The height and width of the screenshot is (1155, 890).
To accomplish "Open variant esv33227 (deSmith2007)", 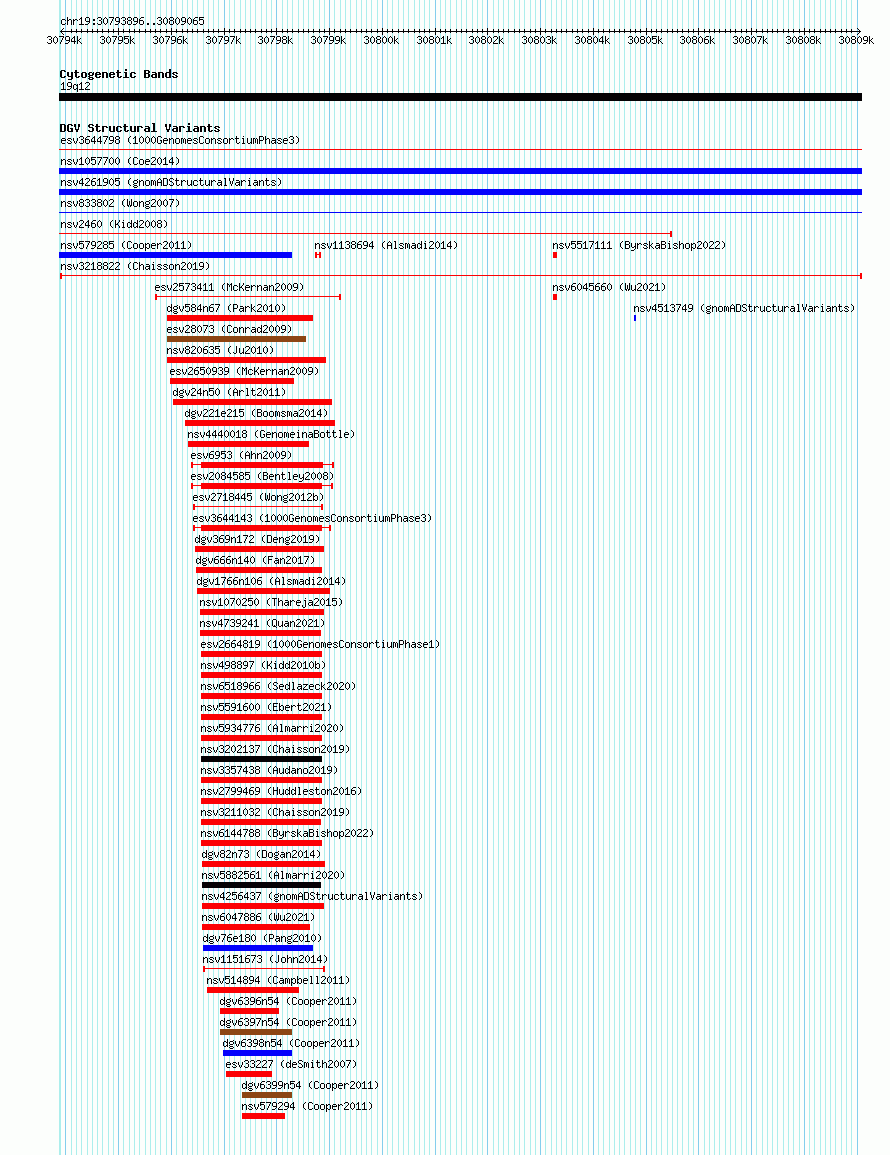I will tap(291, 1064).
